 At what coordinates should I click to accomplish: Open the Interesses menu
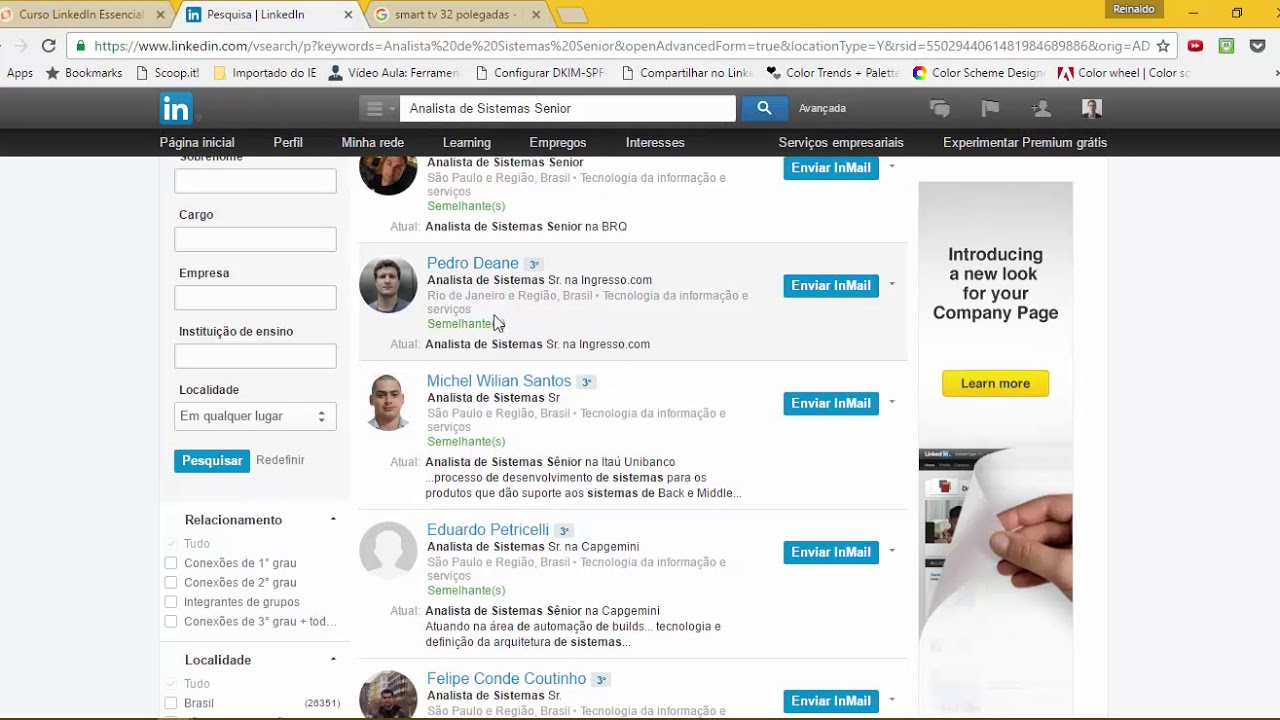[655, 143]
